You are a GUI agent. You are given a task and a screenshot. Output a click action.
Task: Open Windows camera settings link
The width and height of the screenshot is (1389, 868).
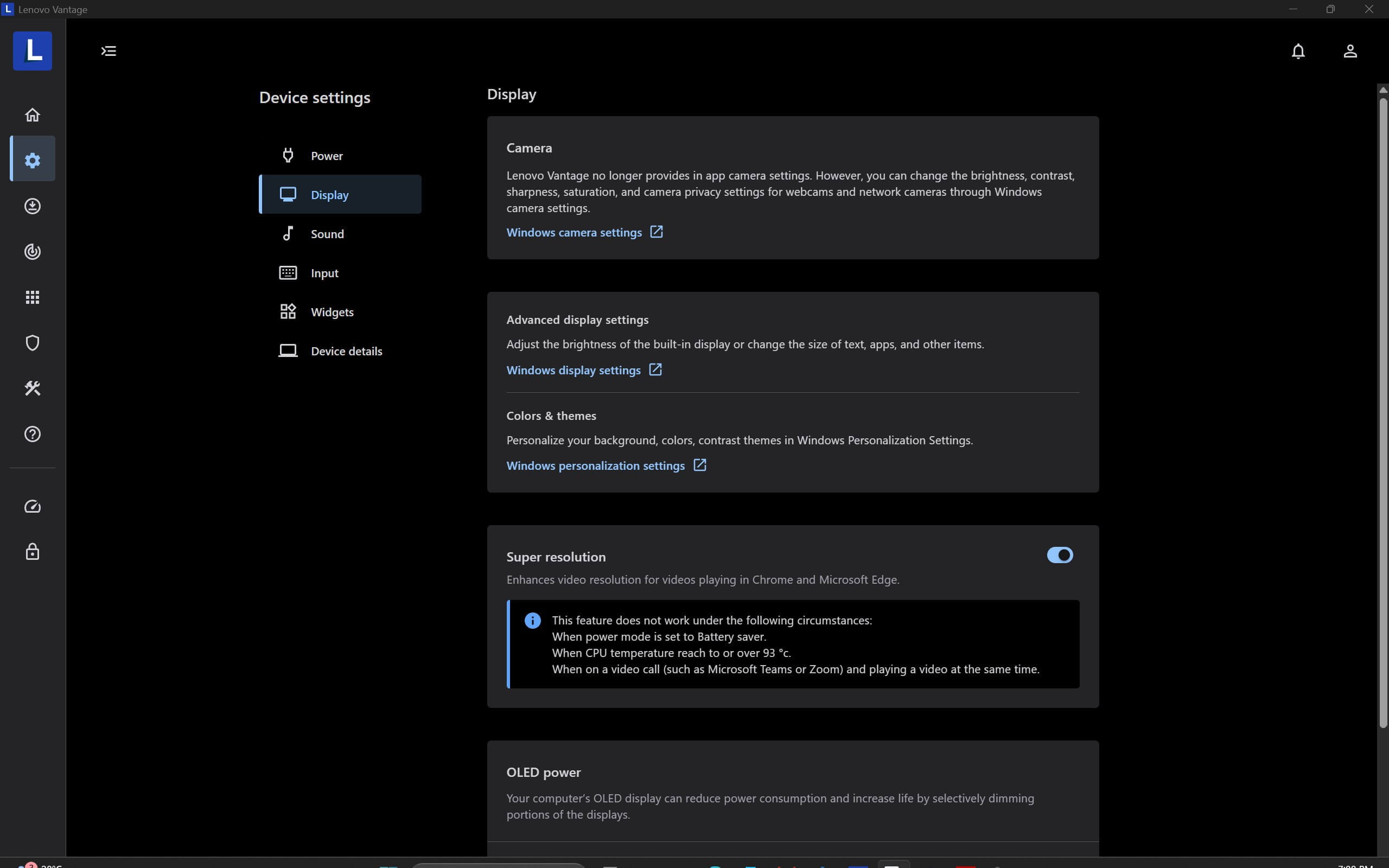(x=574, y=233)
